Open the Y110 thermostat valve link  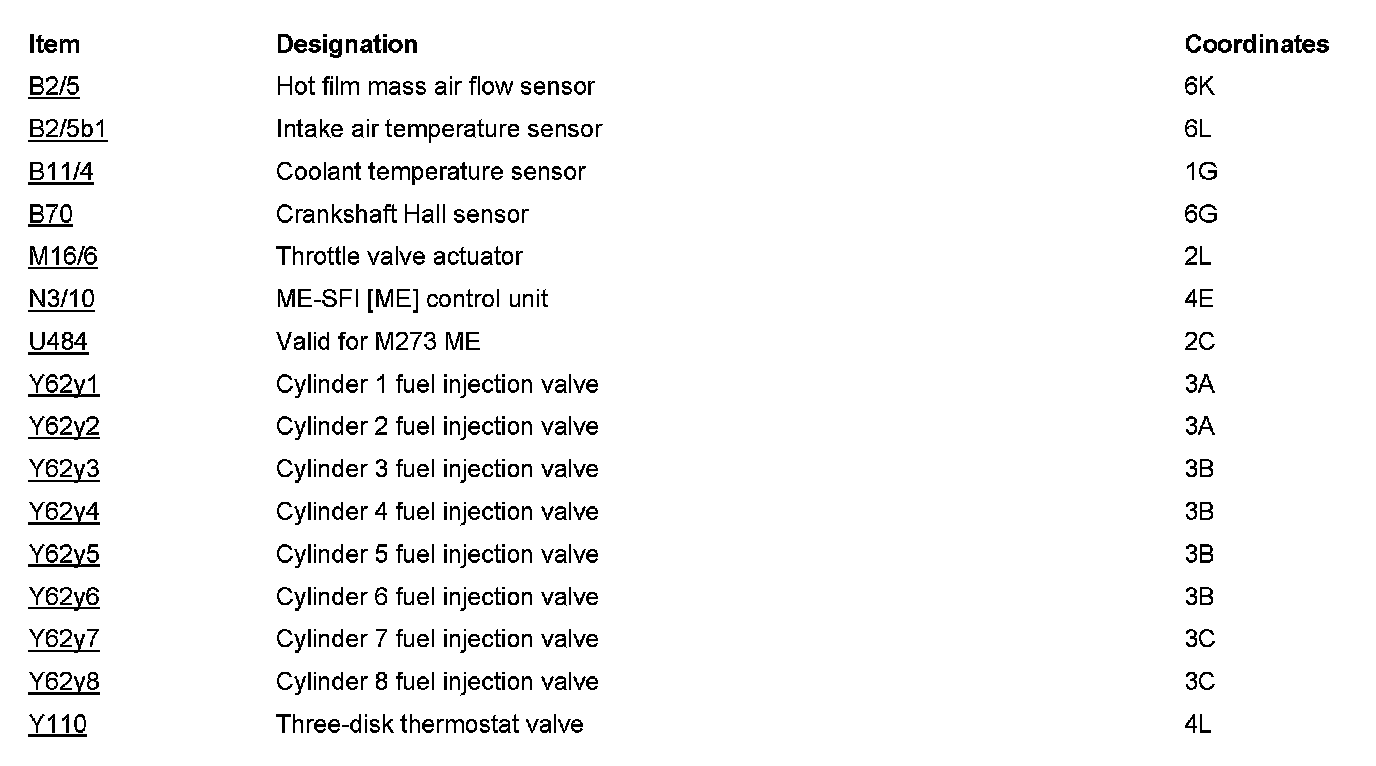(58, 724)
